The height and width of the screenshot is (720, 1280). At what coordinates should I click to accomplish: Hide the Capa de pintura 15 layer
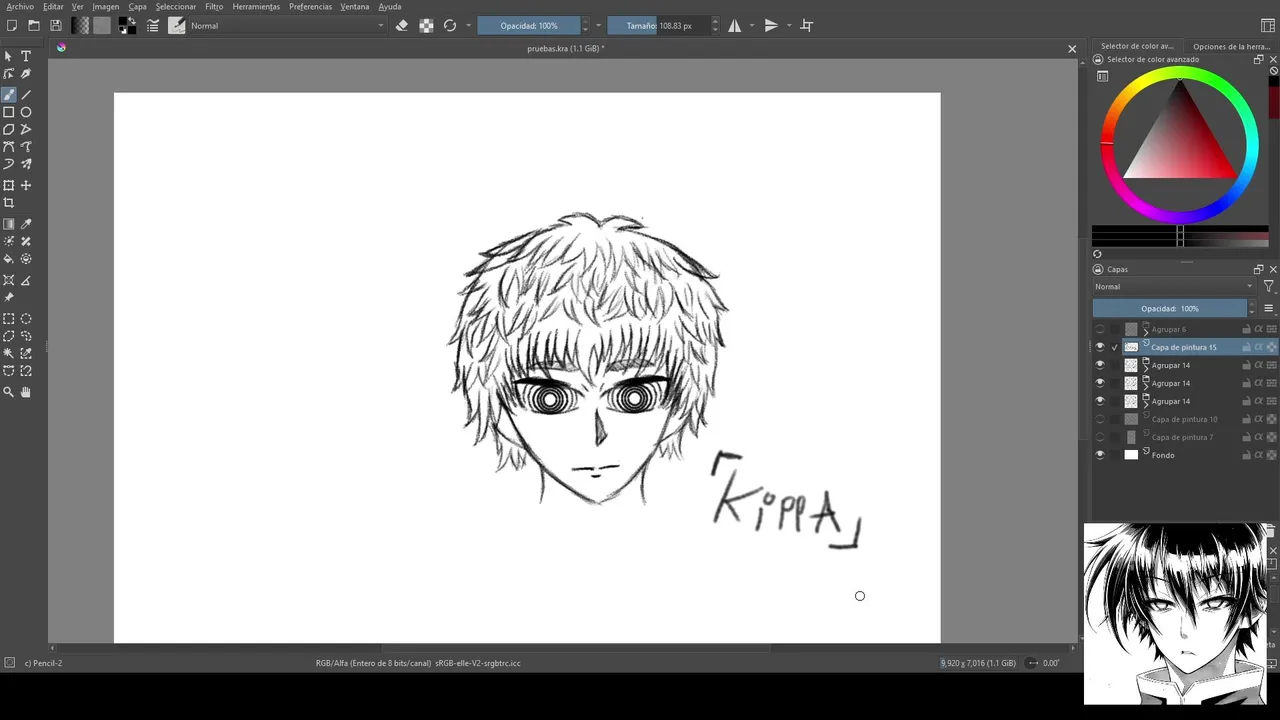point(1100,347)
